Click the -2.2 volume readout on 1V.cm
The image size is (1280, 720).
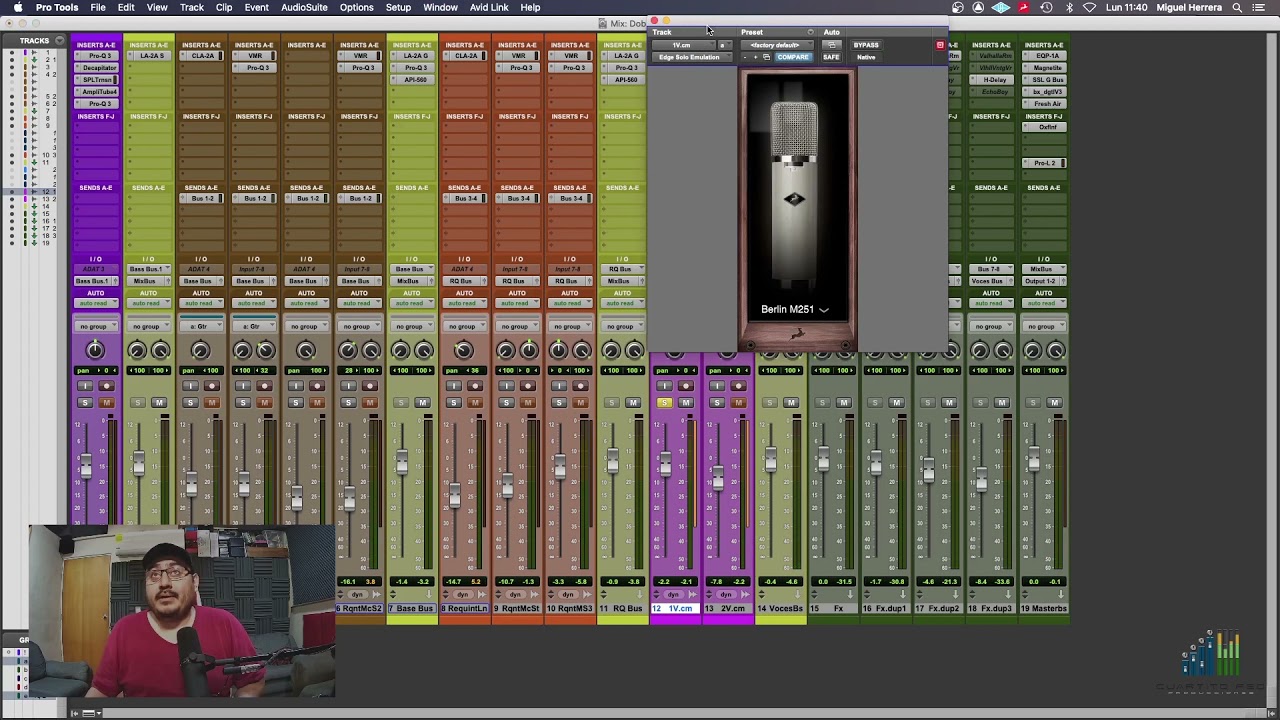(663, 582)
